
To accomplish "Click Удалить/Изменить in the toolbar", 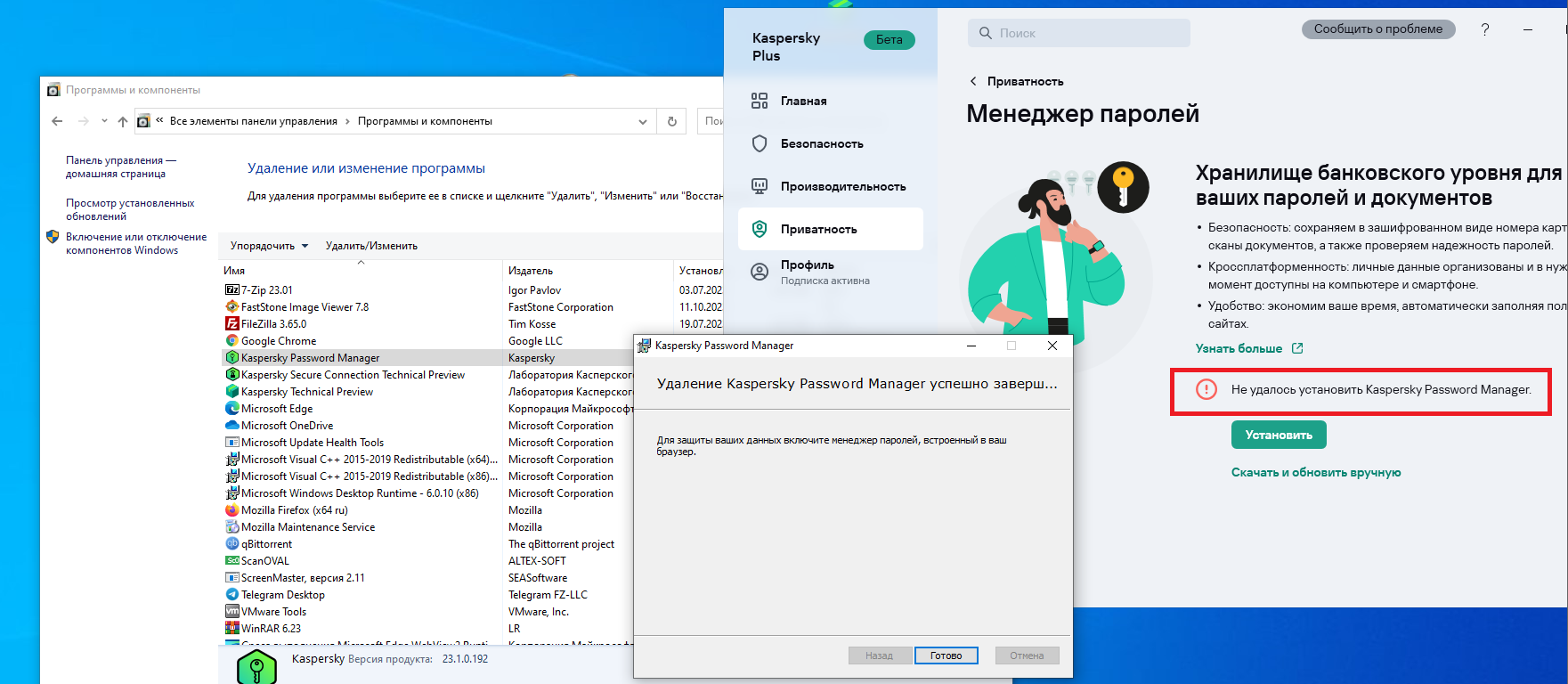I will [x=371, y=246].
